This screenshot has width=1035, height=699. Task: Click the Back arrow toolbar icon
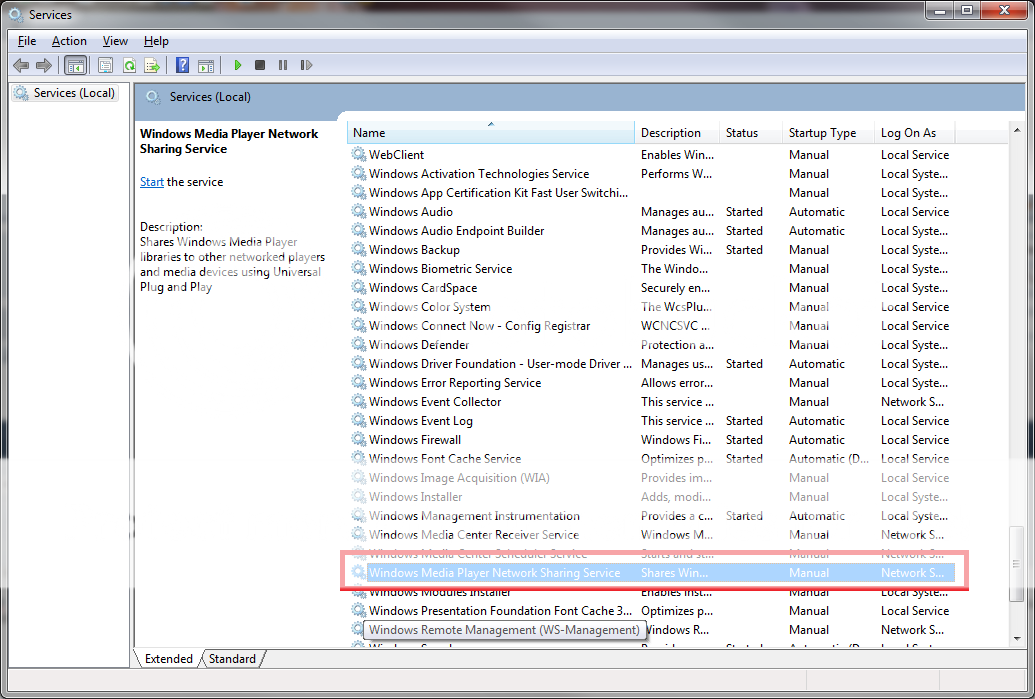(x=21, y=65)
